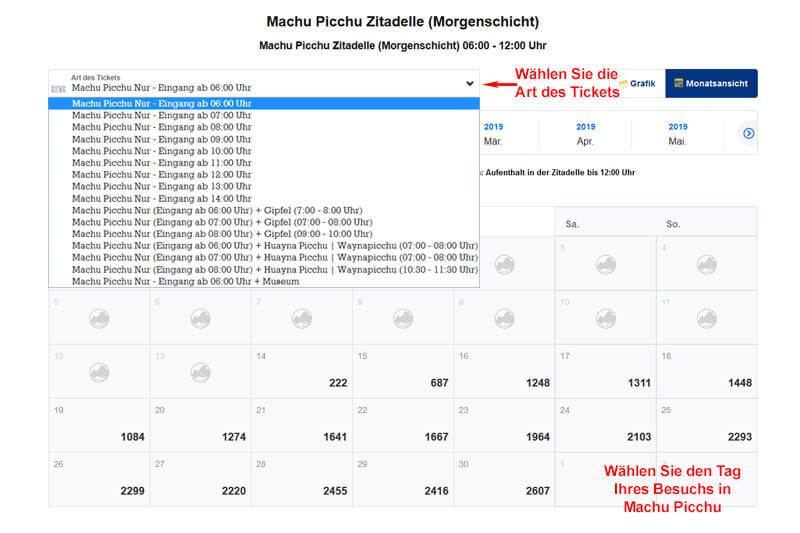This screenshot has width=800, height=533.
Task: Choose Machu Picchu Nur - Eingang ab 11:00 Uhr
Action: (x=264, y=163)
